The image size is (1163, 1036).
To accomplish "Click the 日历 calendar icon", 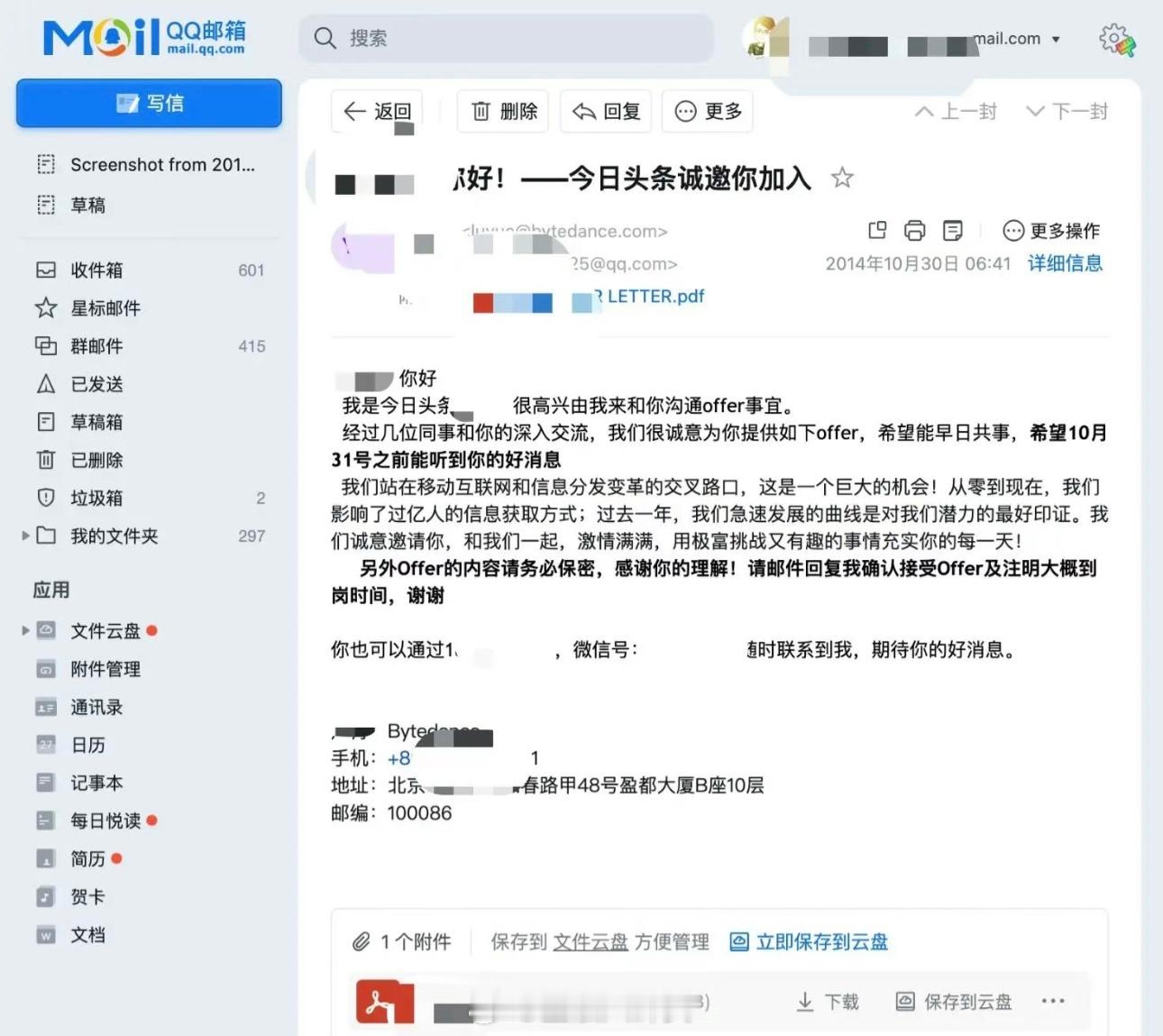I will [x=46, y=745].
